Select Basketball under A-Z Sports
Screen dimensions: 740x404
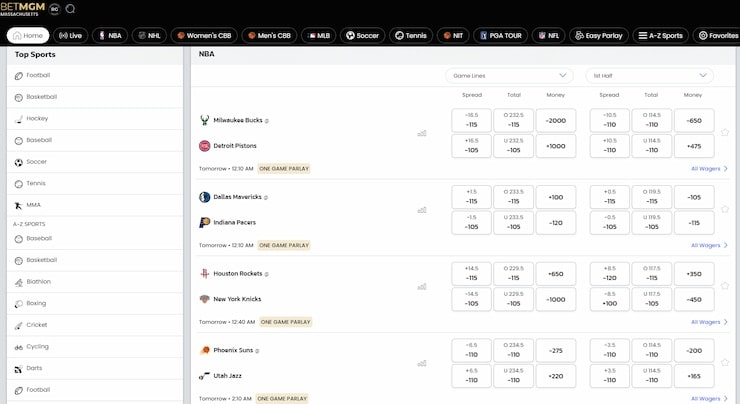pyautogui.click(x=95, y=261)
